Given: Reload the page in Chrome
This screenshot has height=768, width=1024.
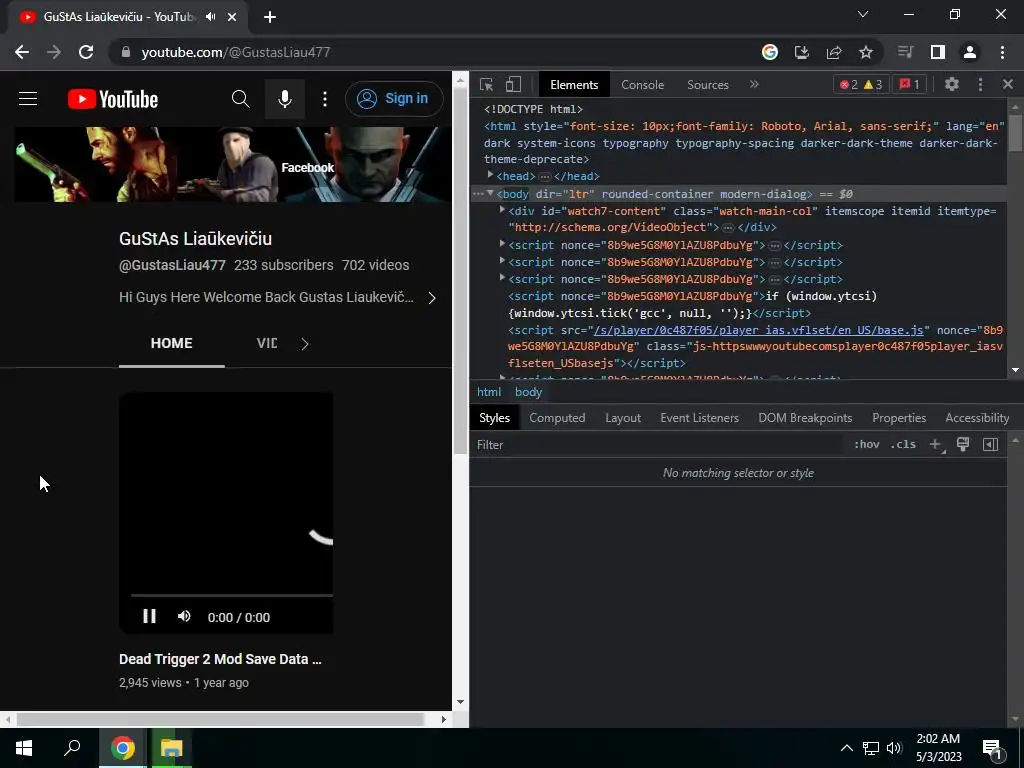Looking at the screenshot, I should pyautogui.click(x=86, y=52).
